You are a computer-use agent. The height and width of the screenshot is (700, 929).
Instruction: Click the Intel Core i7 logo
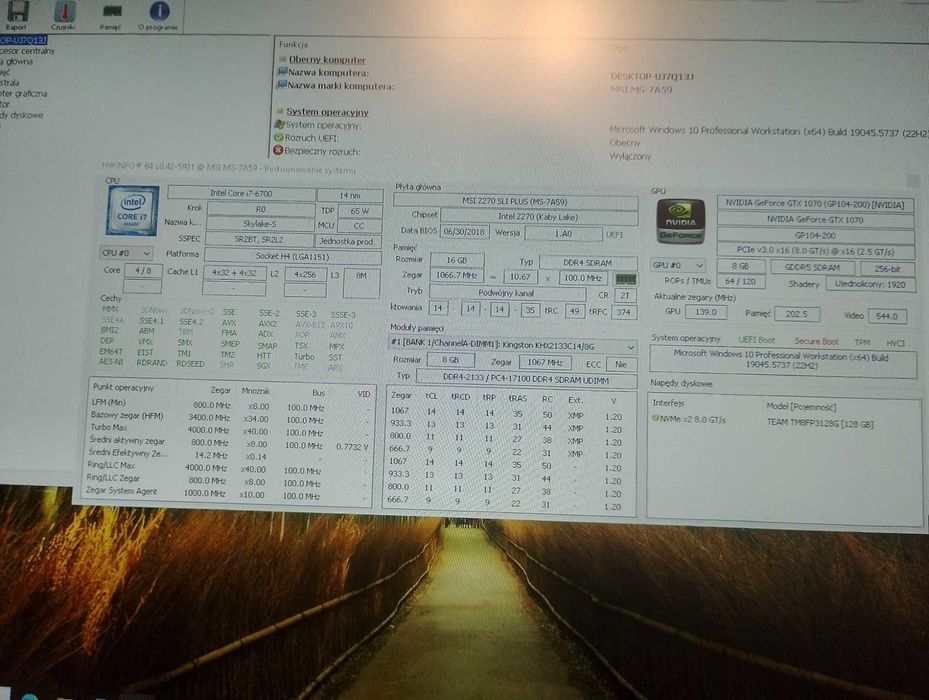(x=133, y=211)
